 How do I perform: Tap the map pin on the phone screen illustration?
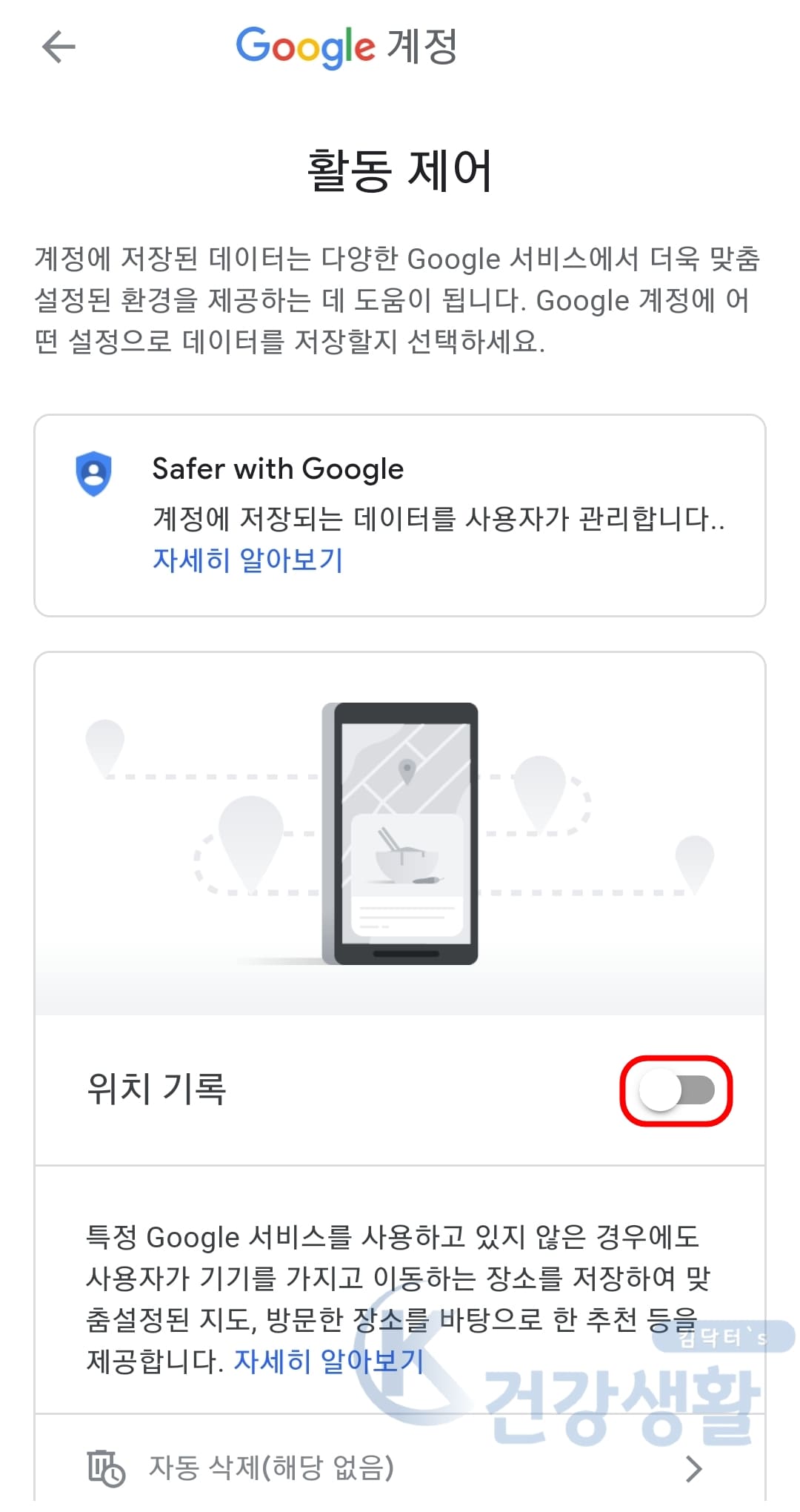coord(407,772)
